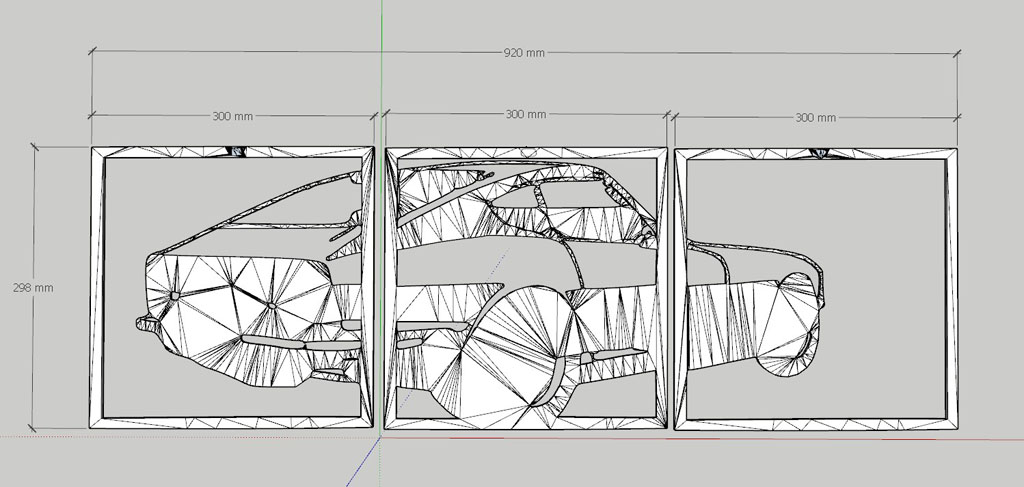
Task: Select the 920 mm overall width dimension
Action: [524, 53]
